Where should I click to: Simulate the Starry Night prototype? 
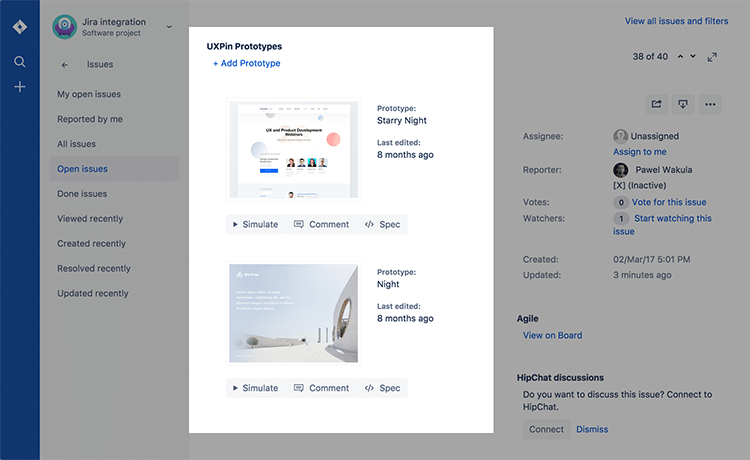(255, 224)
